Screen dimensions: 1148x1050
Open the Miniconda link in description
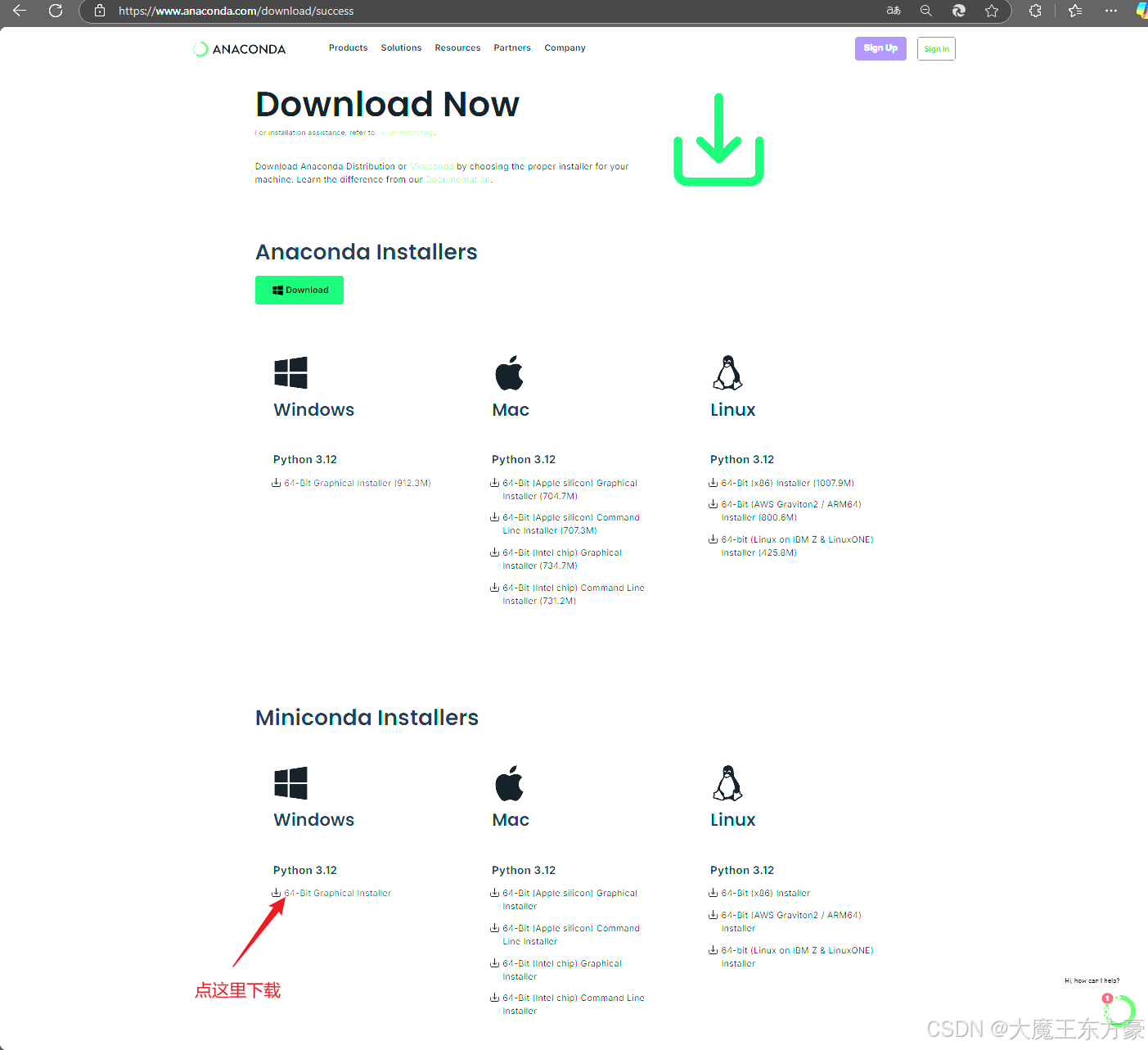(x=432, y=166)
